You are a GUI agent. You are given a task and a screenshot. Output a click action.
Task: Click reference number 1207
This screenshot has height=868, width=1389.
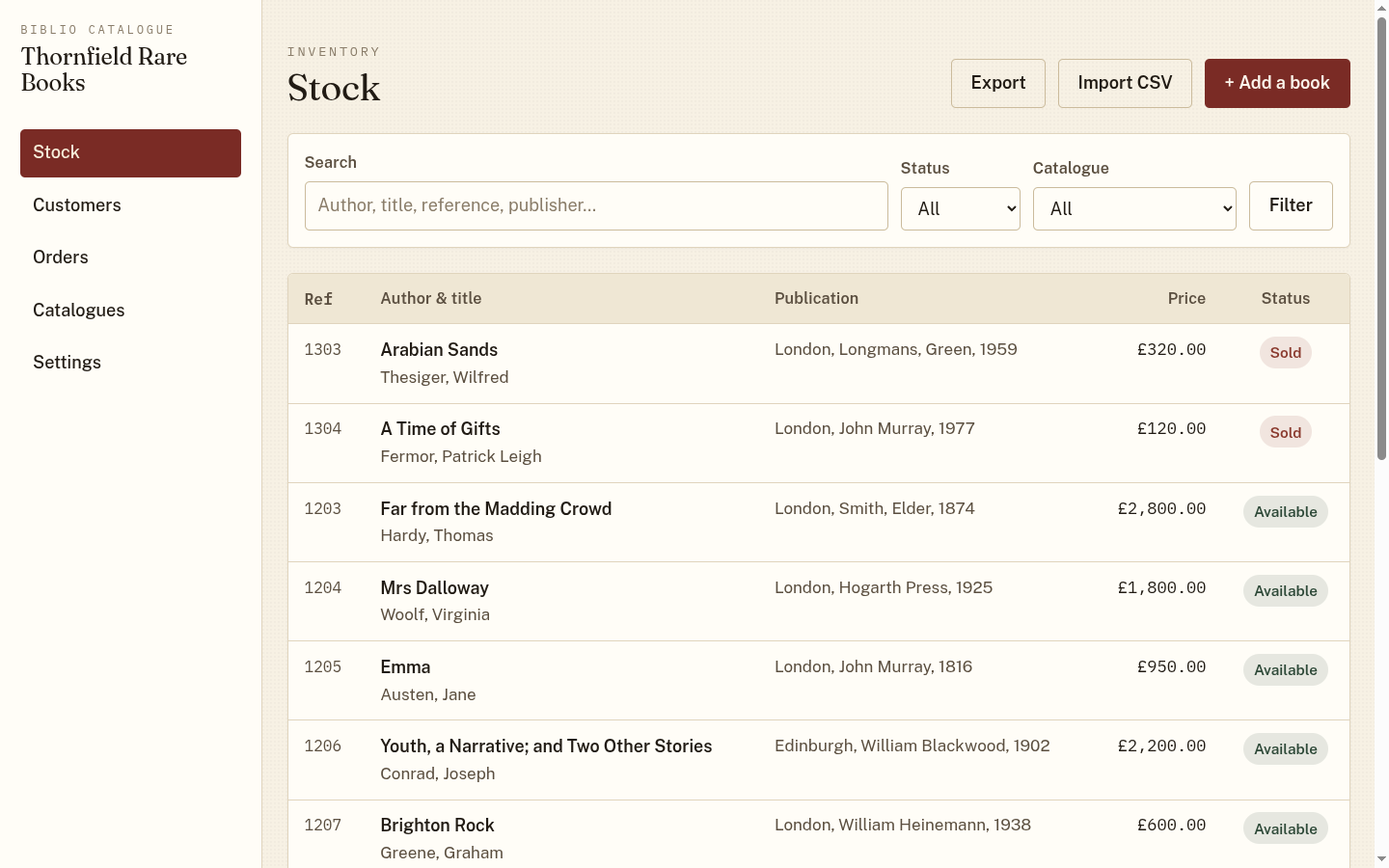(323, 826)
